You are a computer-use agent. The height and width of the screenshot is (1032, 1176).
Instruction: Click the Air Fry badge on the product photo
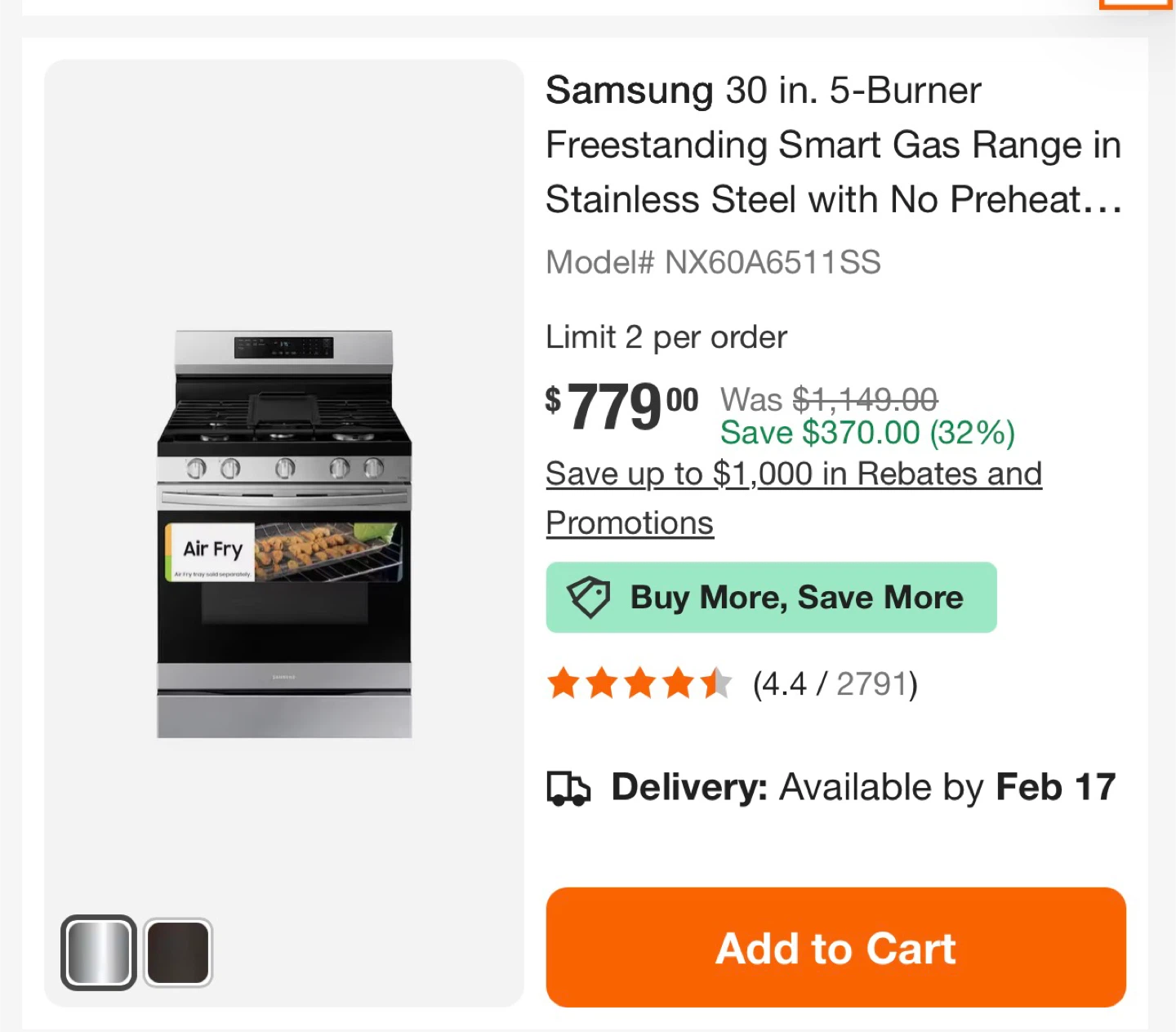(x=212, y=552)
